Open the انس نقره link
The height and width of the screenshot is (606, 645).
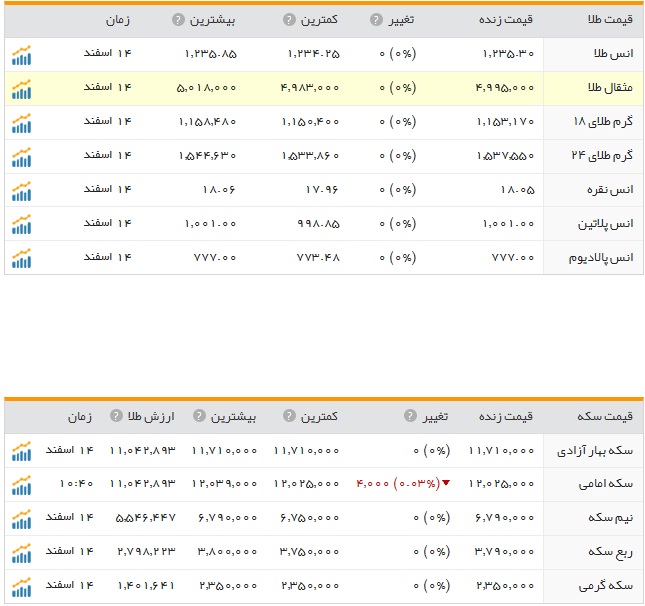click(x=610, y=190)
